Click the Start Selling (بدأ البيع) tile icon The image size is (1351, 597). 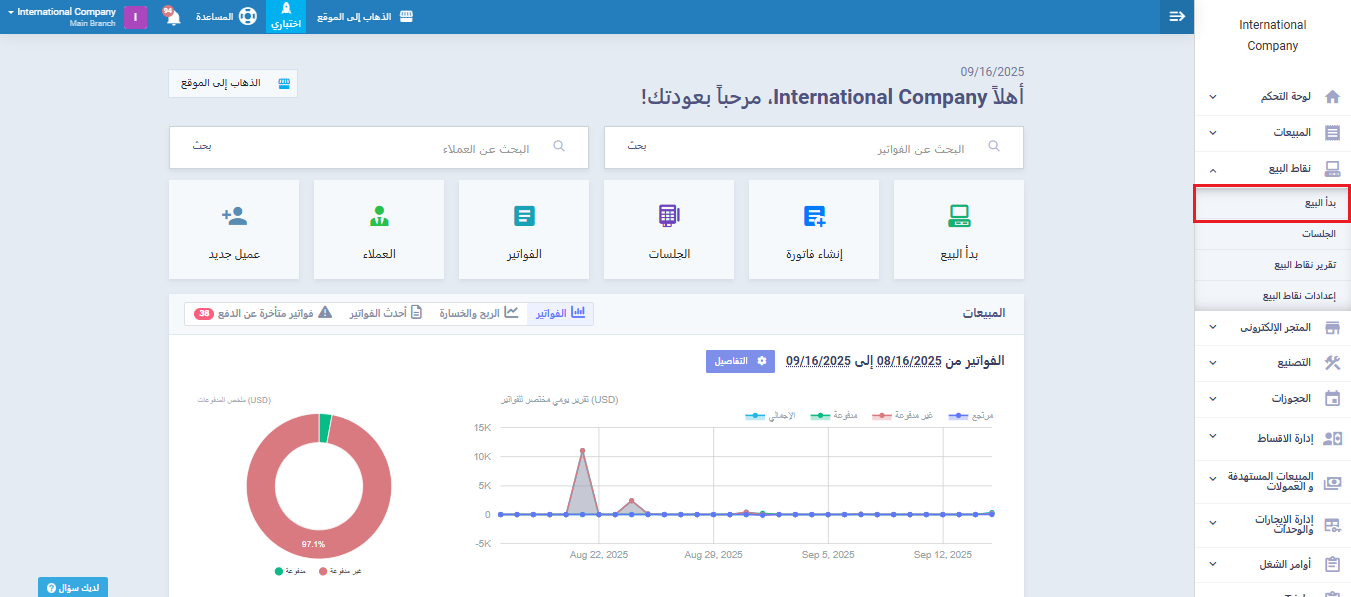958,216
